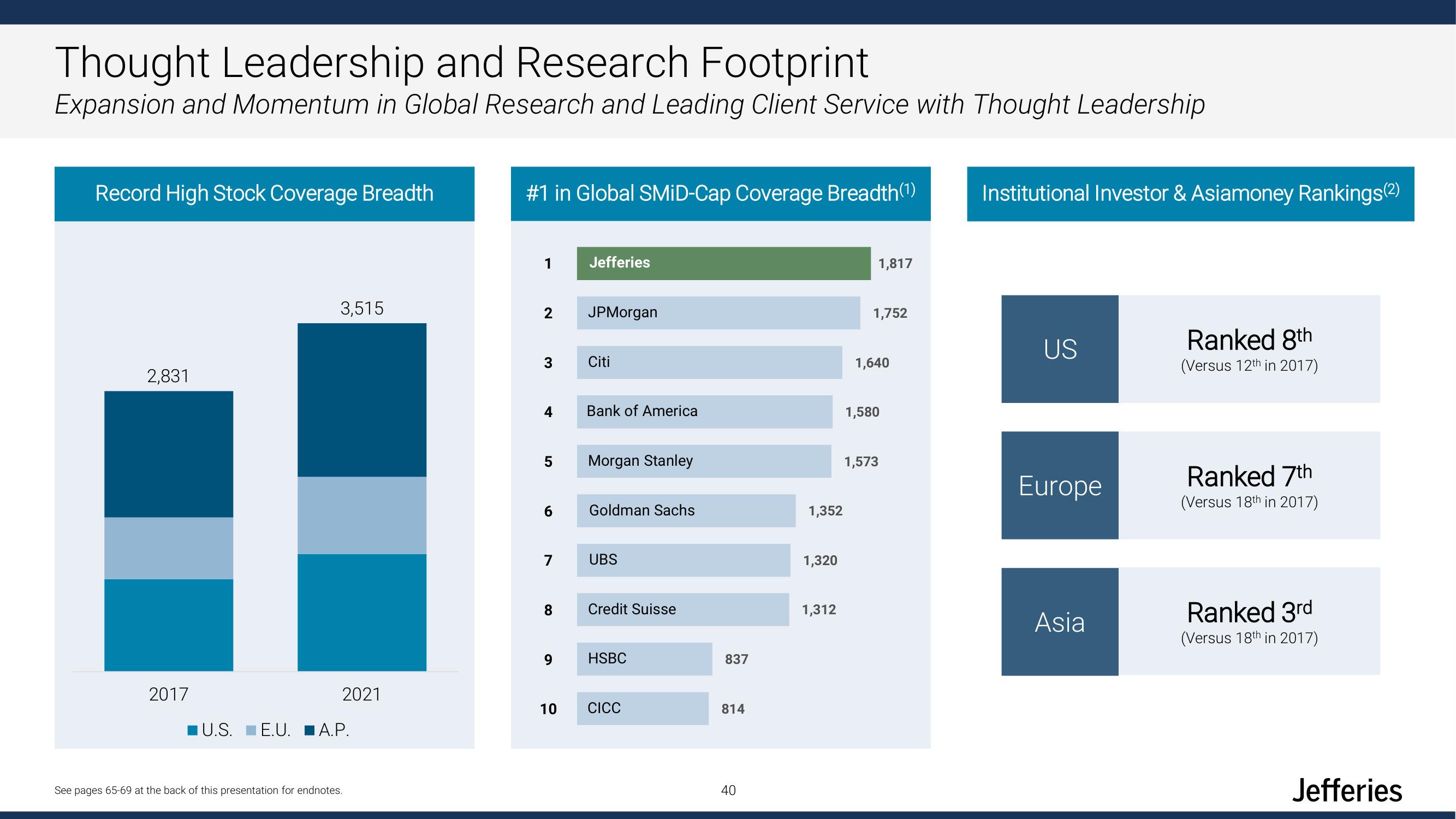Select the Morgan Stanley bar

pyautogui.click(x=704, y=461)
